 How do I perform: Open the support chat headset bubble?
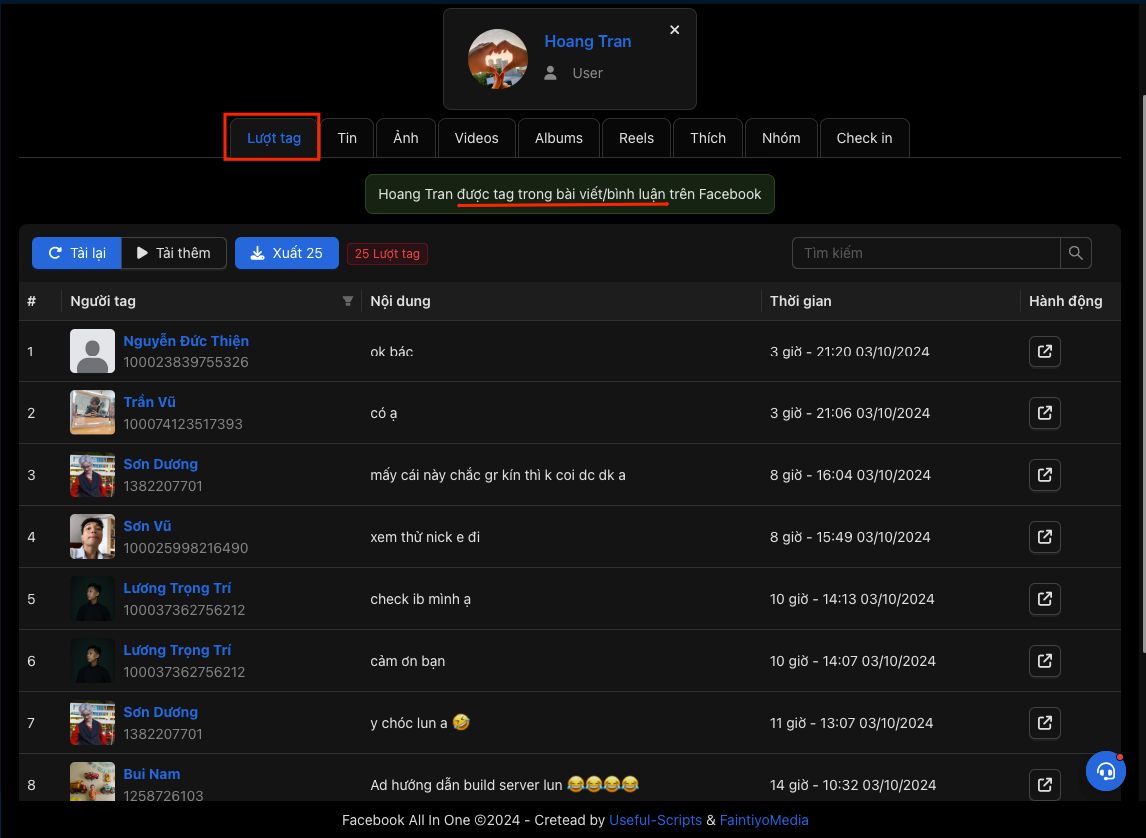(x=1106, y=771)
